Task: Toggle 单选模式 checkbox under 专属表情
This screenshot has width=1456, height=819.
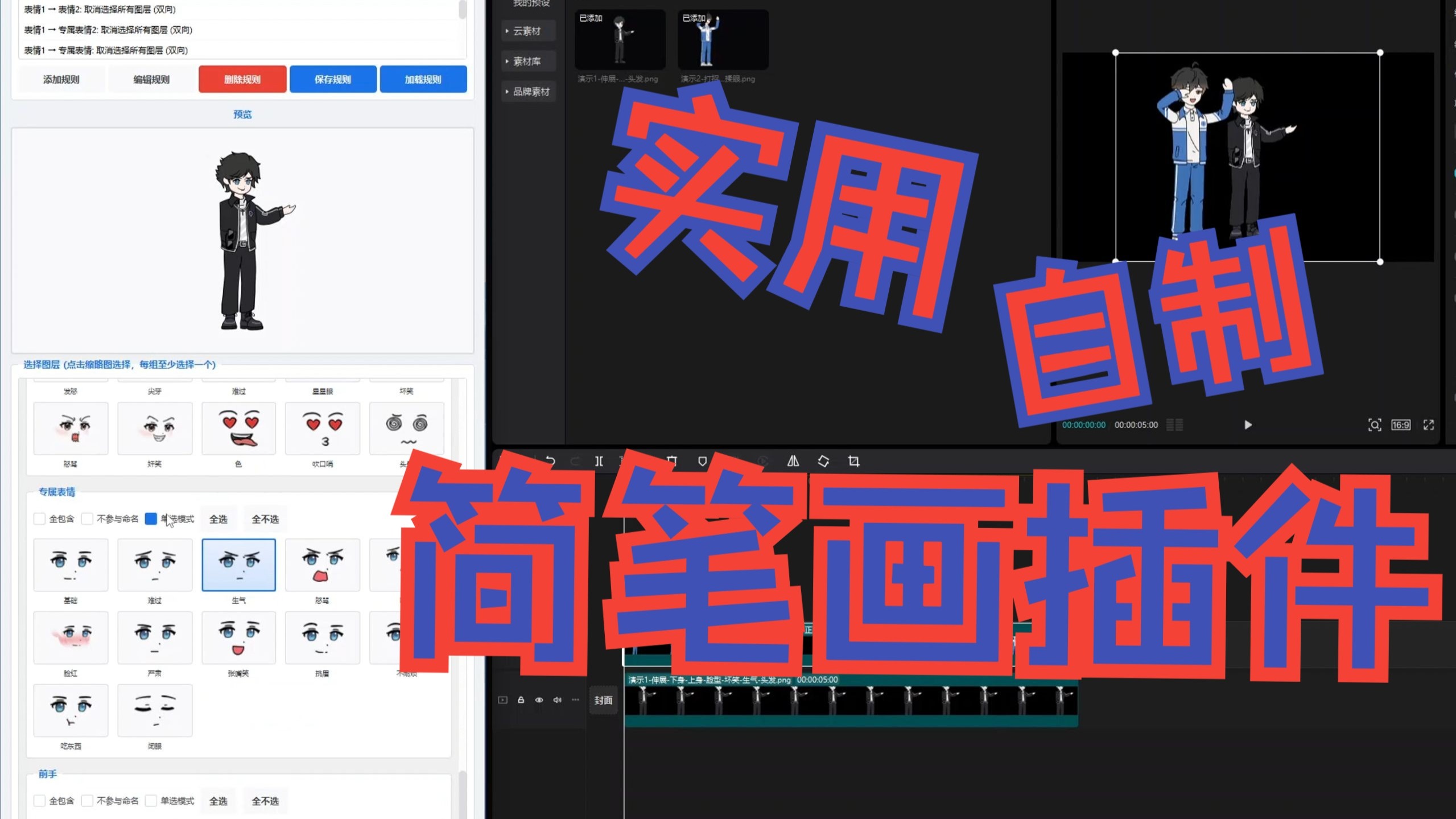Action: (151, 518)
